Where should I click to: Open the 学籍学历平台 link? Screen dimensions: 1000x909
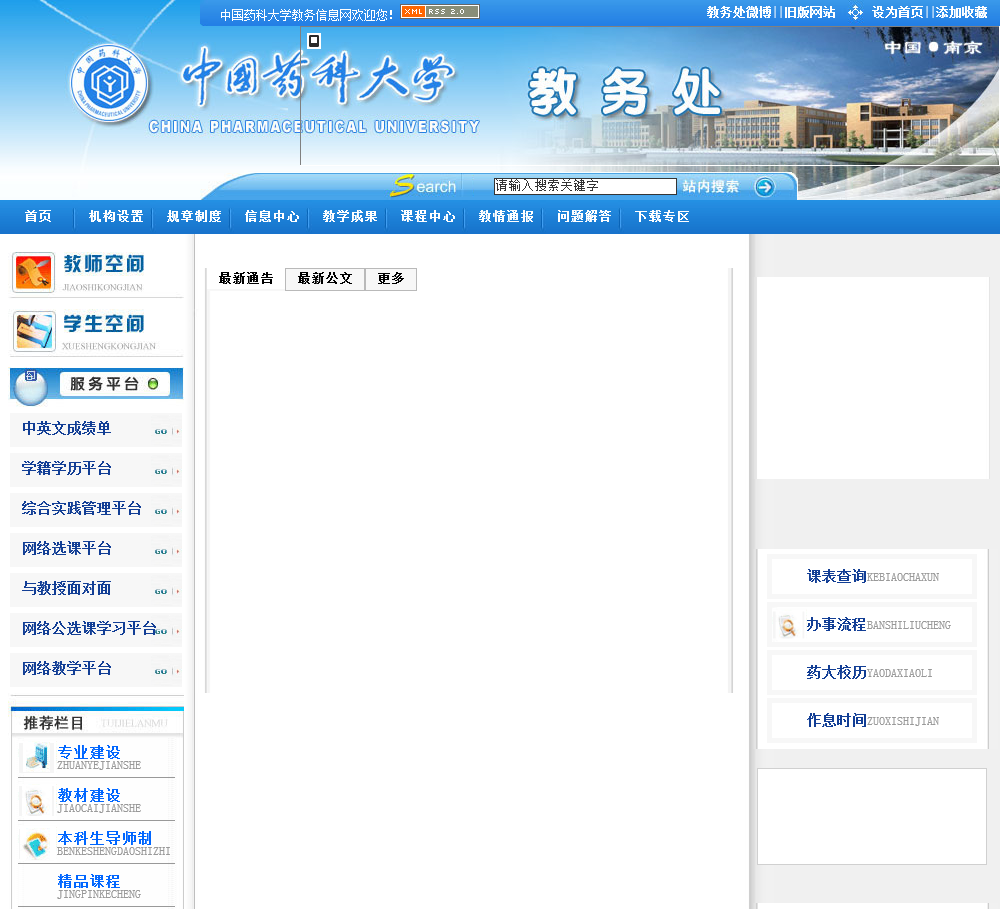coord(66,468)
